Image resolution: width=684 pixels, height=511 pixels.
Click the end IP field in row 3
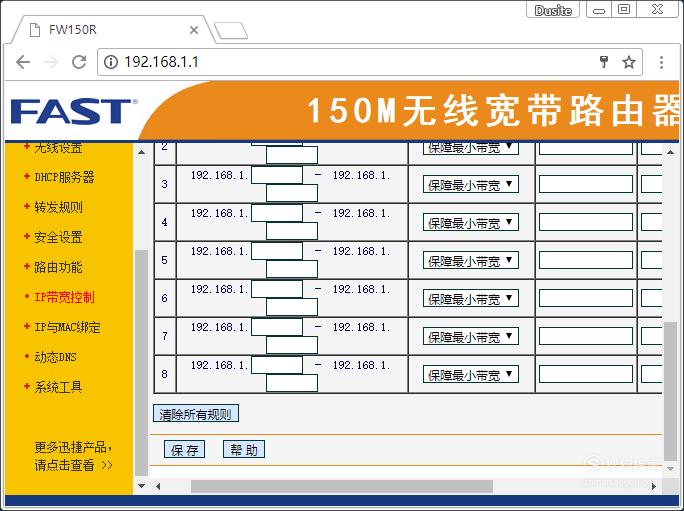(292, 193)
